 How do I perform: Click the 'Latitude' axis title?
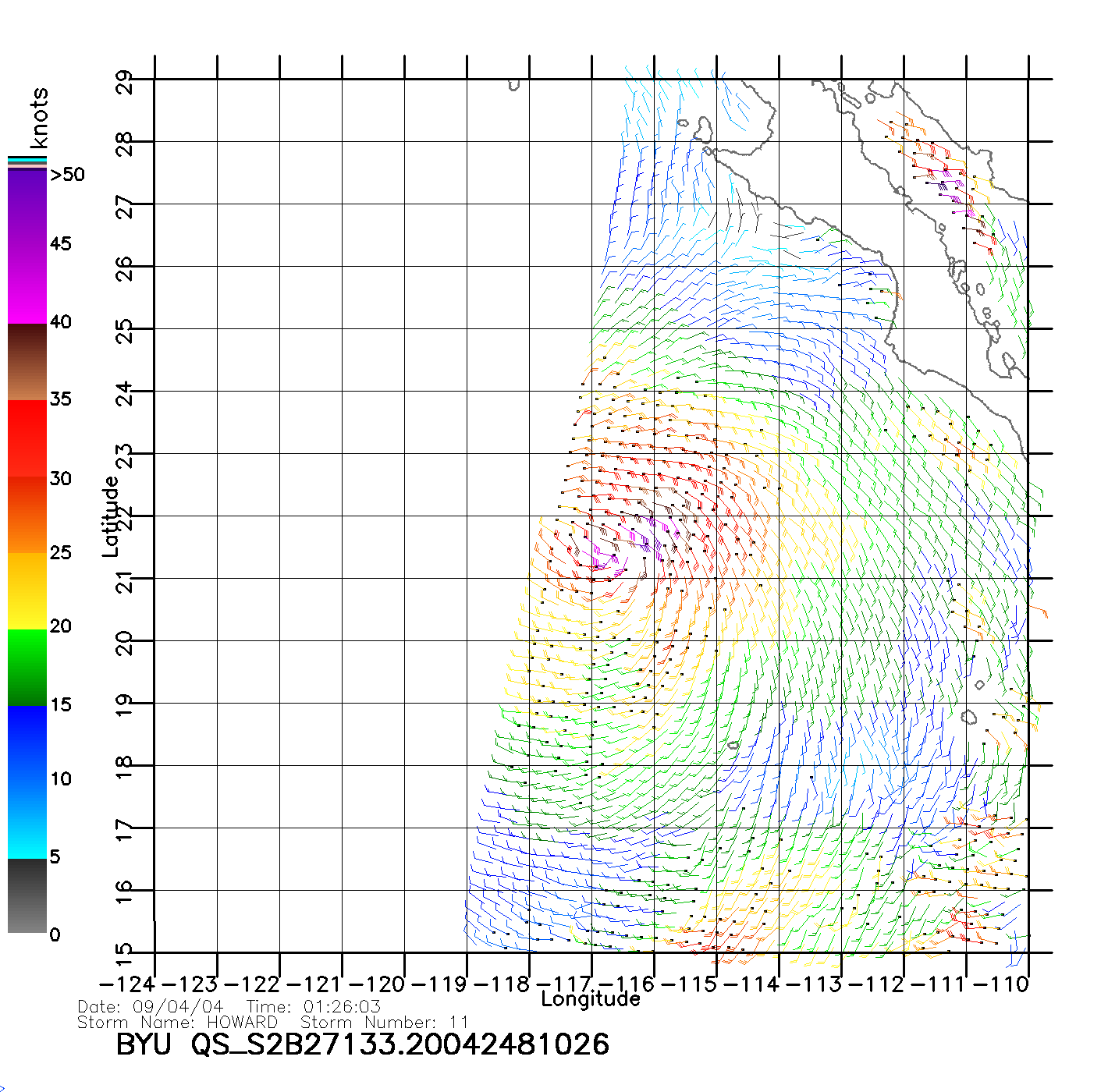(111, 516)
